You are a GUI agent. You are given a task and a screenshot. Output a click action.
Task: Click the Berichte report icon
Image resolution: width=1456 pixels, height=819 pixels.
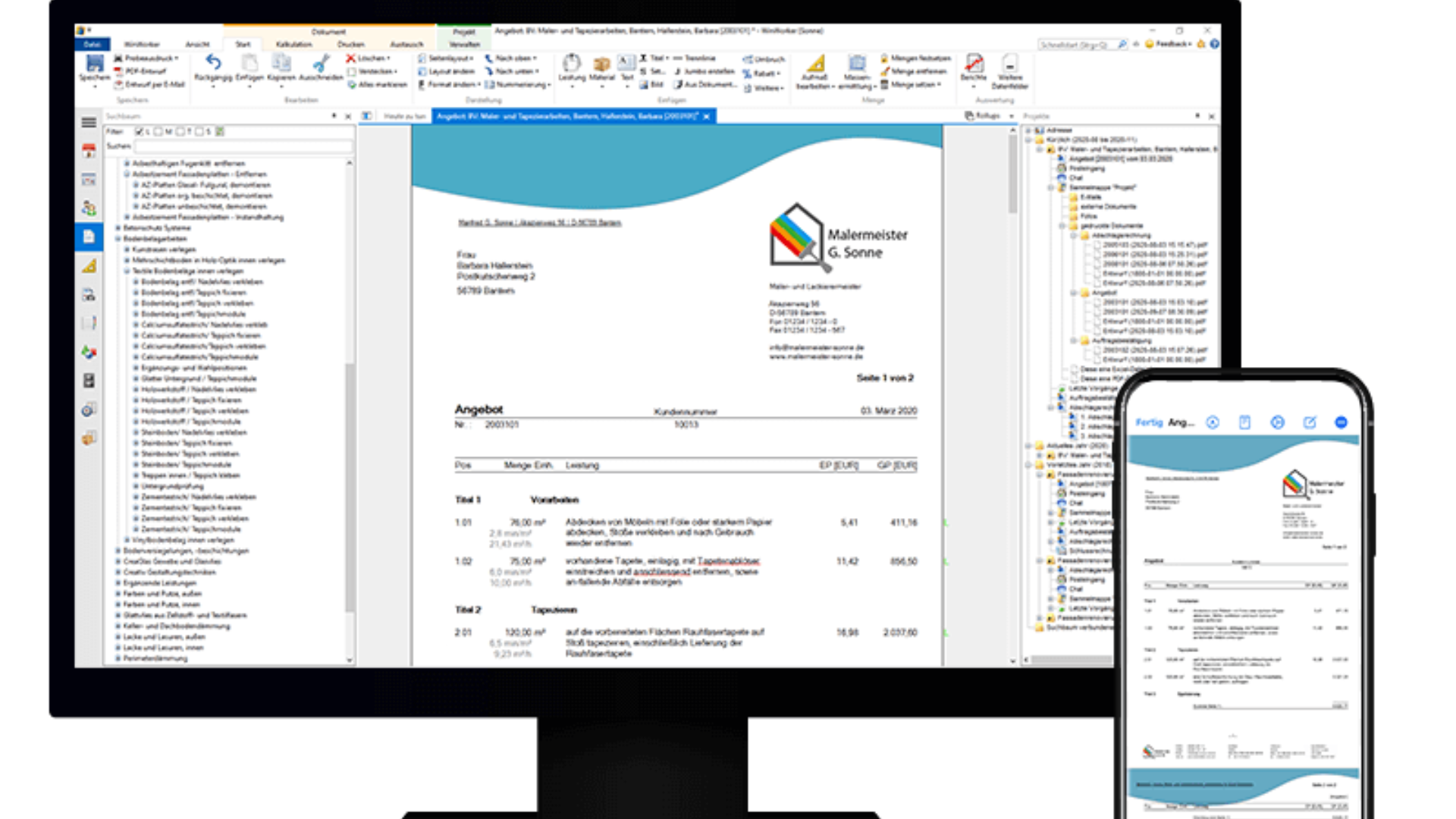tap(974, 64)
